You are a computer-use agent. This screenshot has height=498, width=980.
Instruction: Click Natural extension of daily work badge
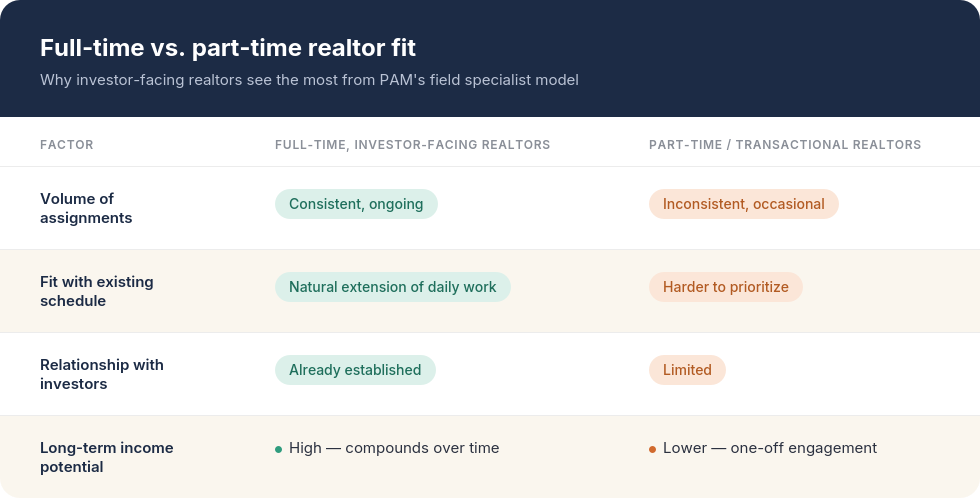click(392, 287)
